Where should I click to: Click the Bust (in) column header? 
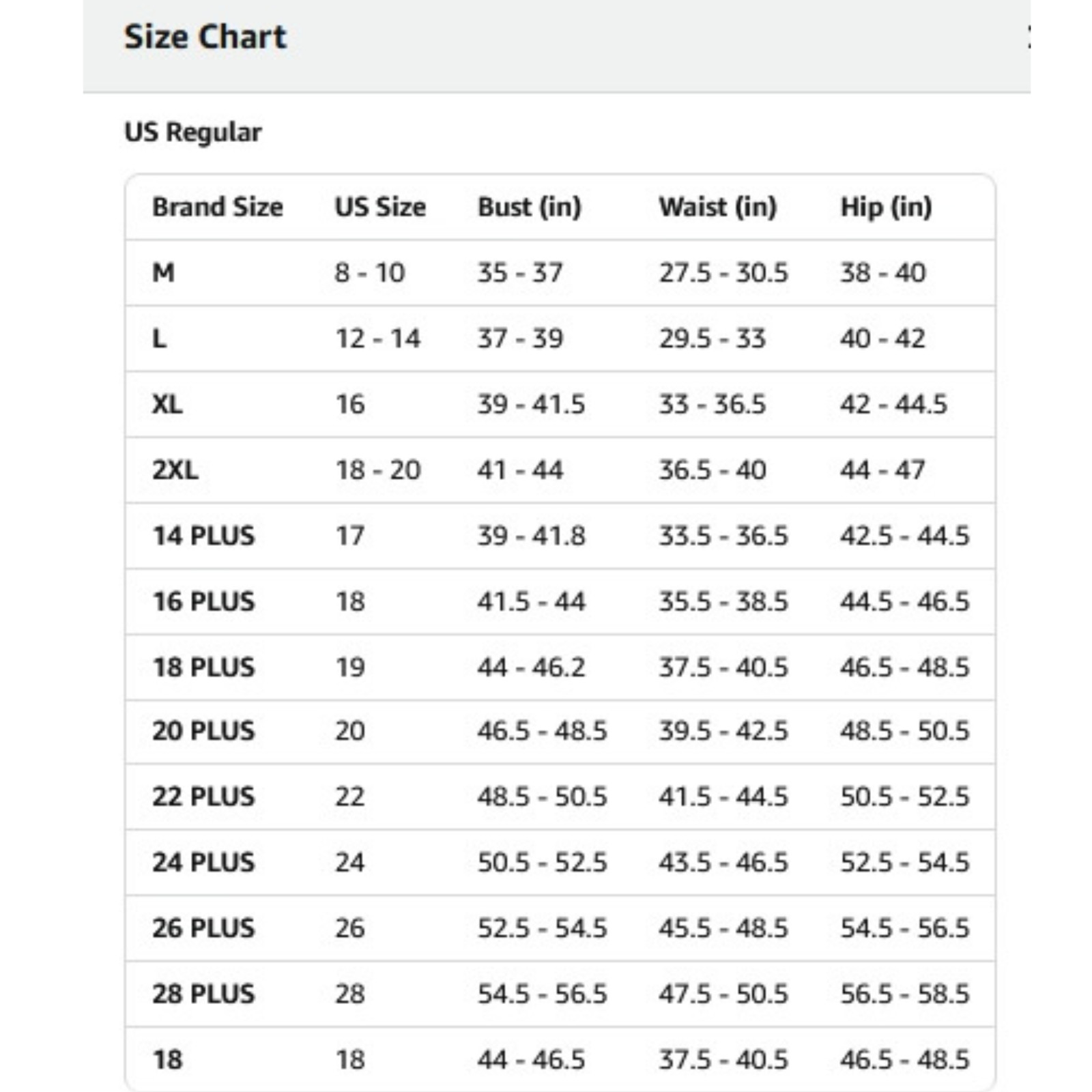pyautogui.click(x=530, y=207)
